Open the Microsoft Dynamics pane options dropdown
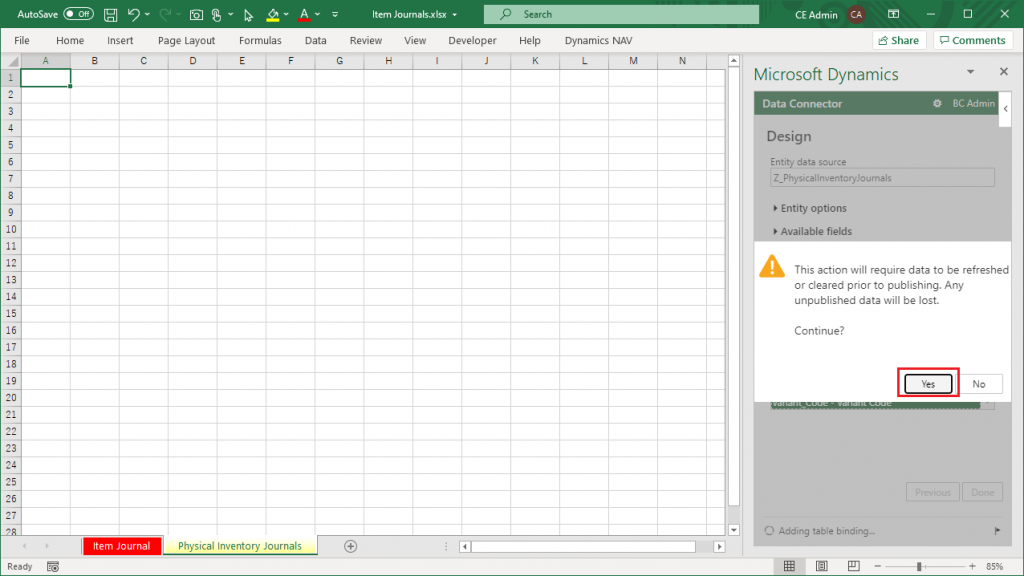The width and height of the screenshot is (1024, 576). tap(970, 72)
